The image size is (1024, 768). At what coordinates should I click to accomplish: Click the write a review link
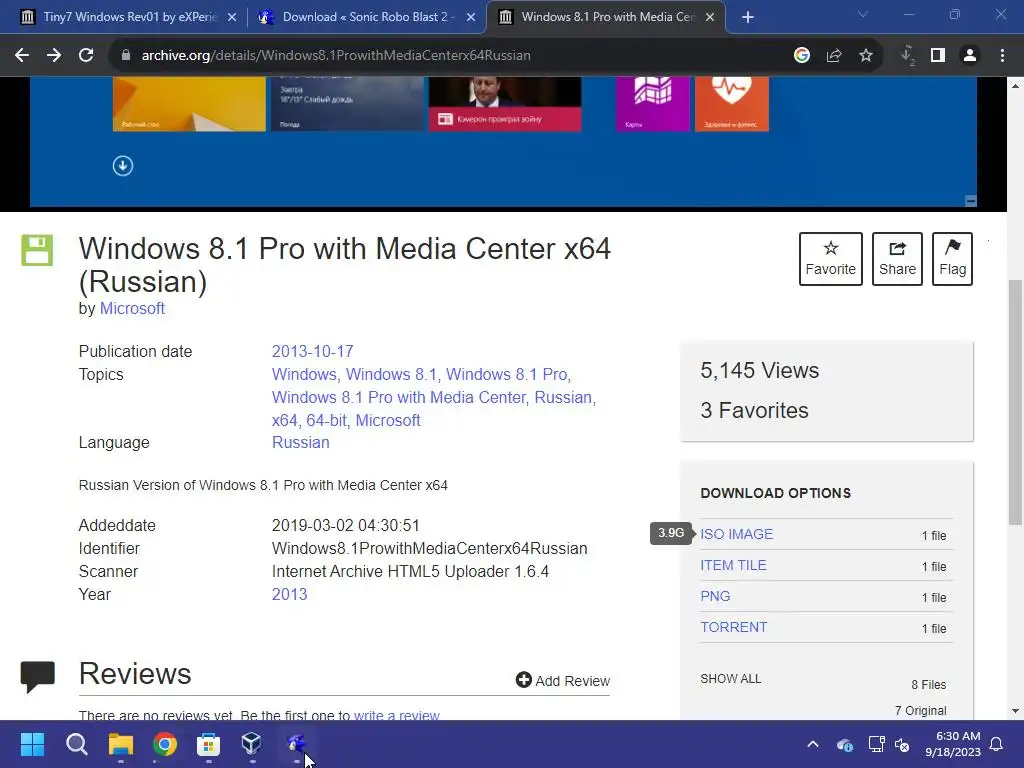pos(396,715)
